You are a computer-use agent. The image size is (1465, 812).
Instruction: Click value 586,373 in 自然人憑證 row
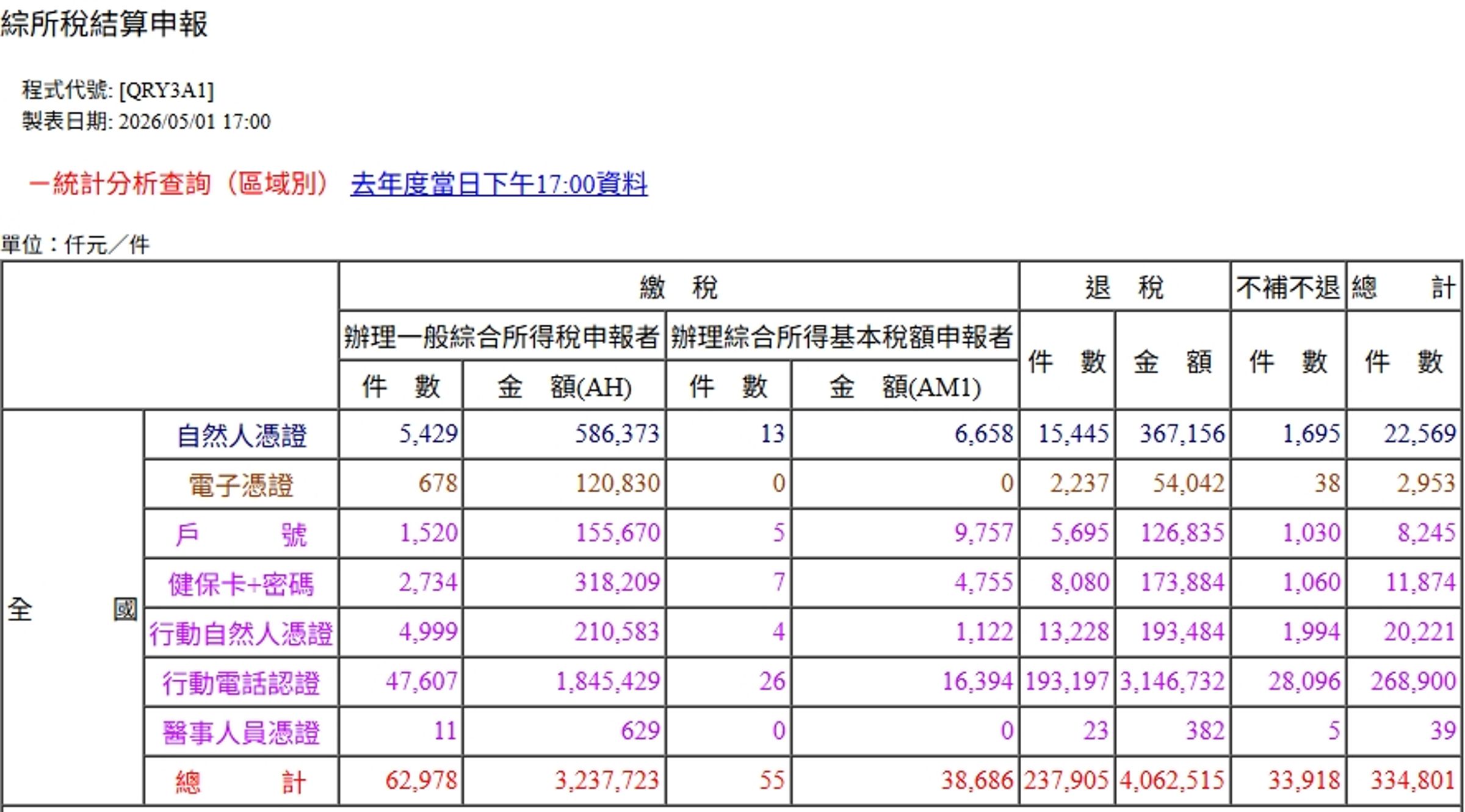[617, 434]
